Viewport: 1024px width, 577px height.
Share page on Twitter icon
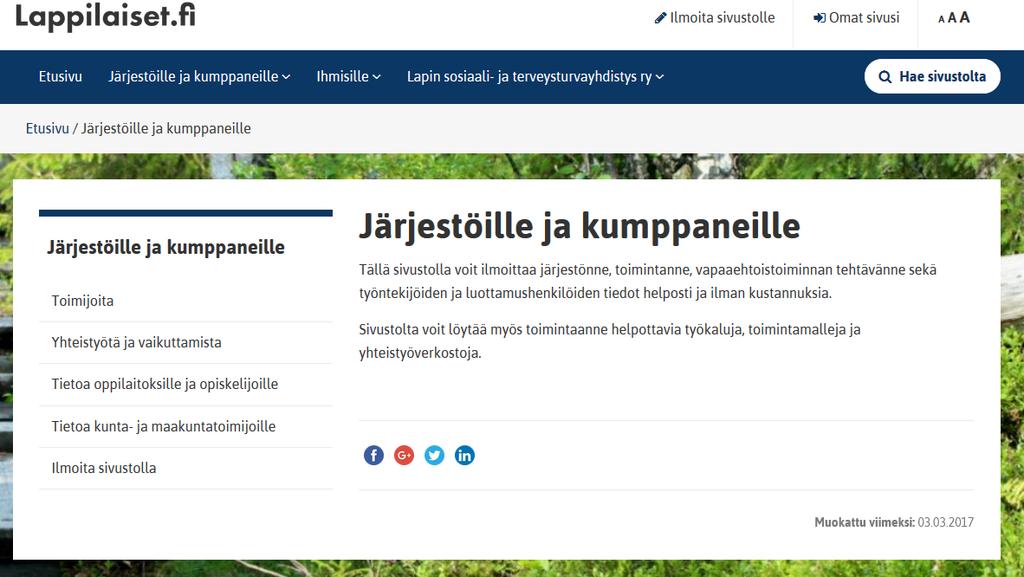click(x=434, y=455)
